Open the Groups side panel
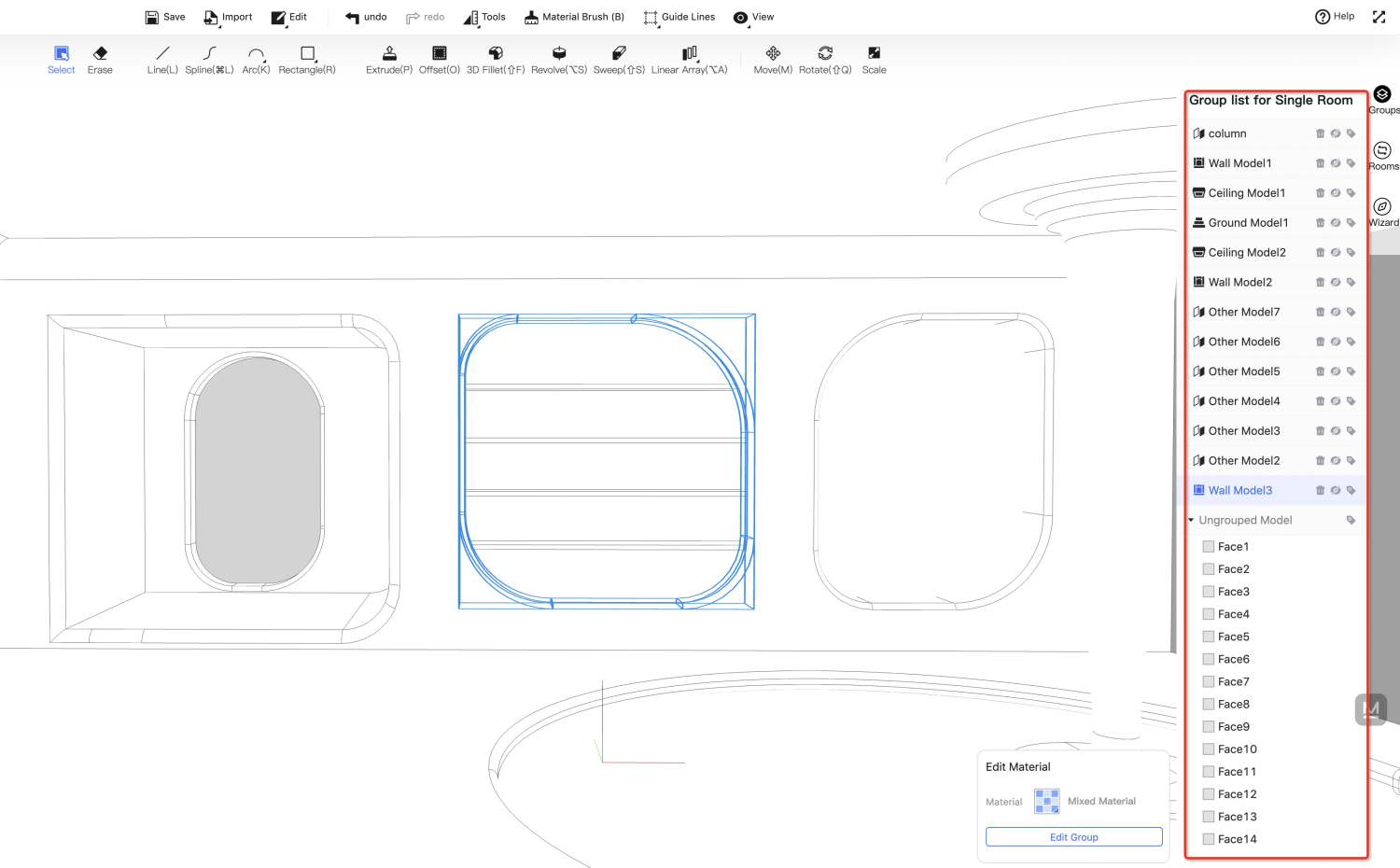This screenshot has width=1400, height=868. click(x=1383, y=99)
